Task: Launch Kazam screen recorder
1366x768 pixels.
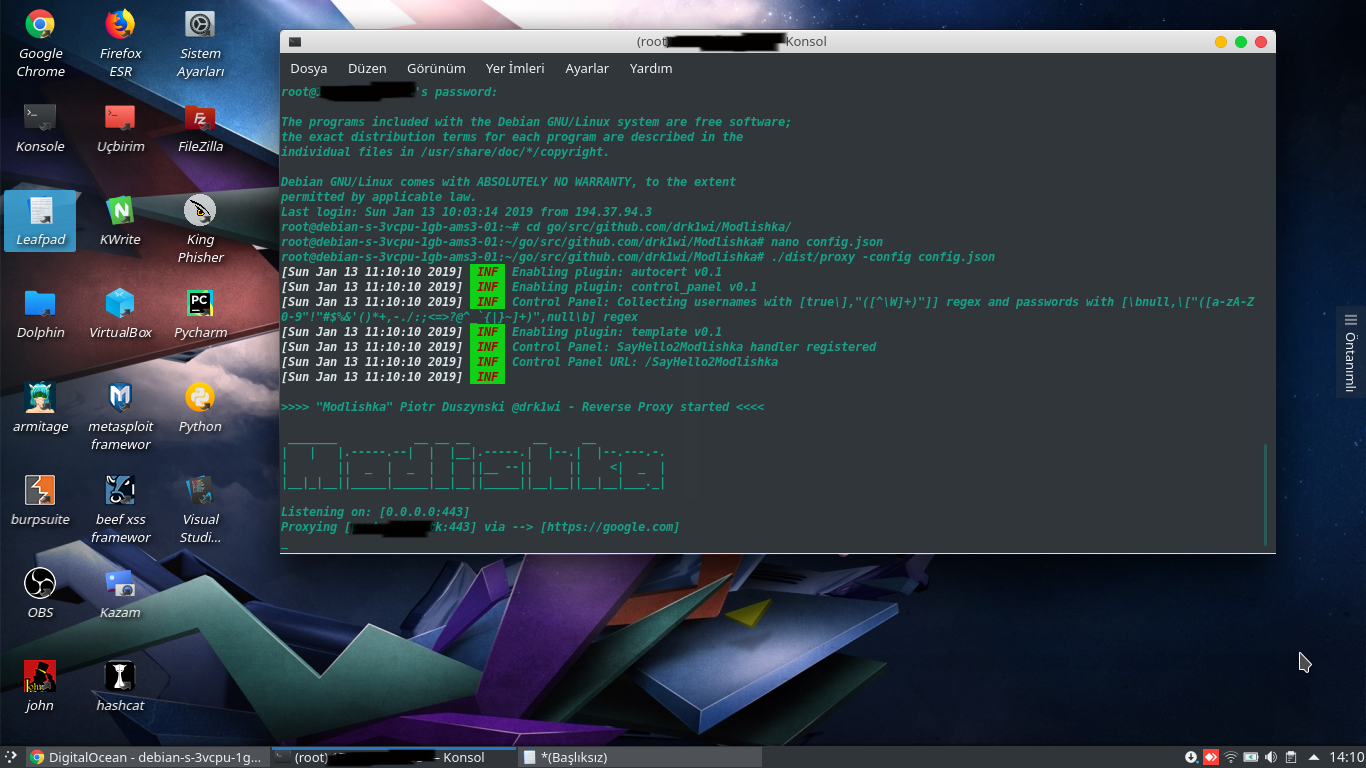Action: click(x=119, y=584)
